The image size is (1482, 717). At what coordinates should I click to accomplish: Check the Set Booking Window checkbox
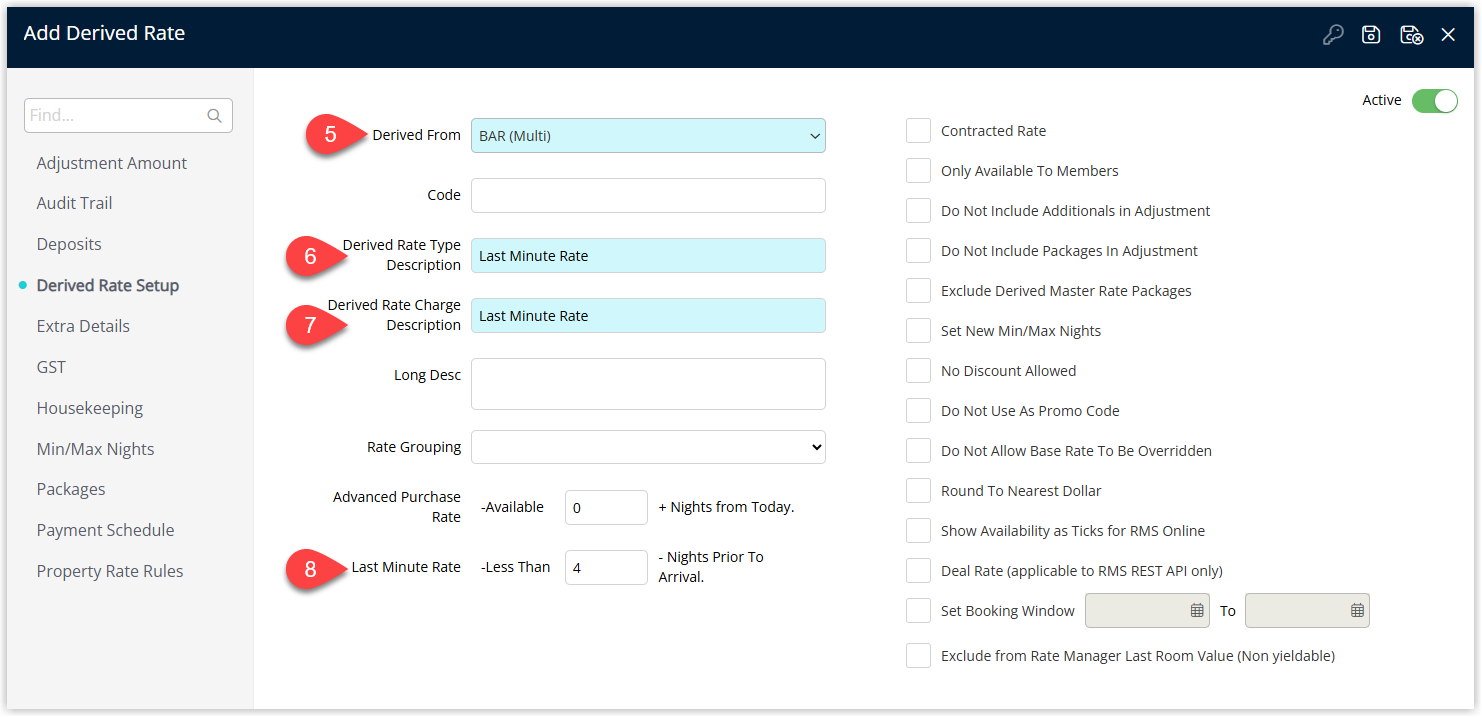pos(918,611)
